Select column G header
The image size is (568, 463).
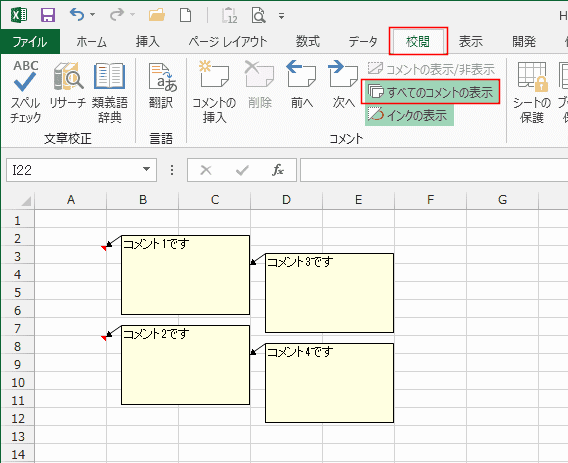pos(502,200)
